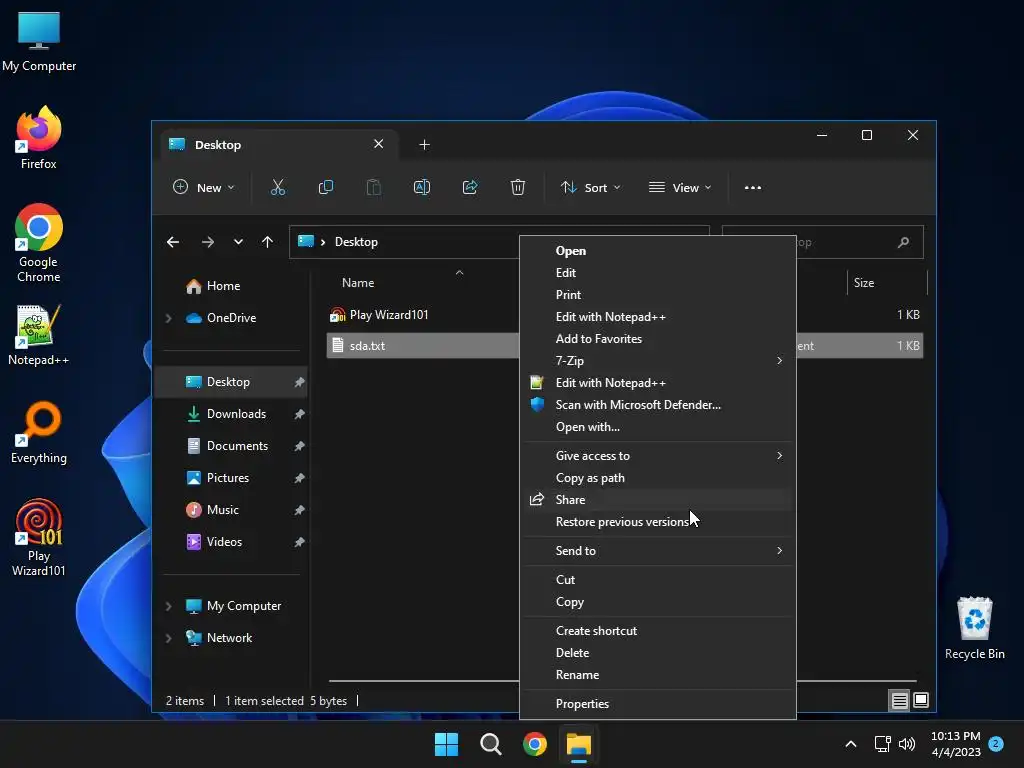Screen dimensions: 1024x768
Task: Open recent locations dropdown arrow
Action: 238,242
